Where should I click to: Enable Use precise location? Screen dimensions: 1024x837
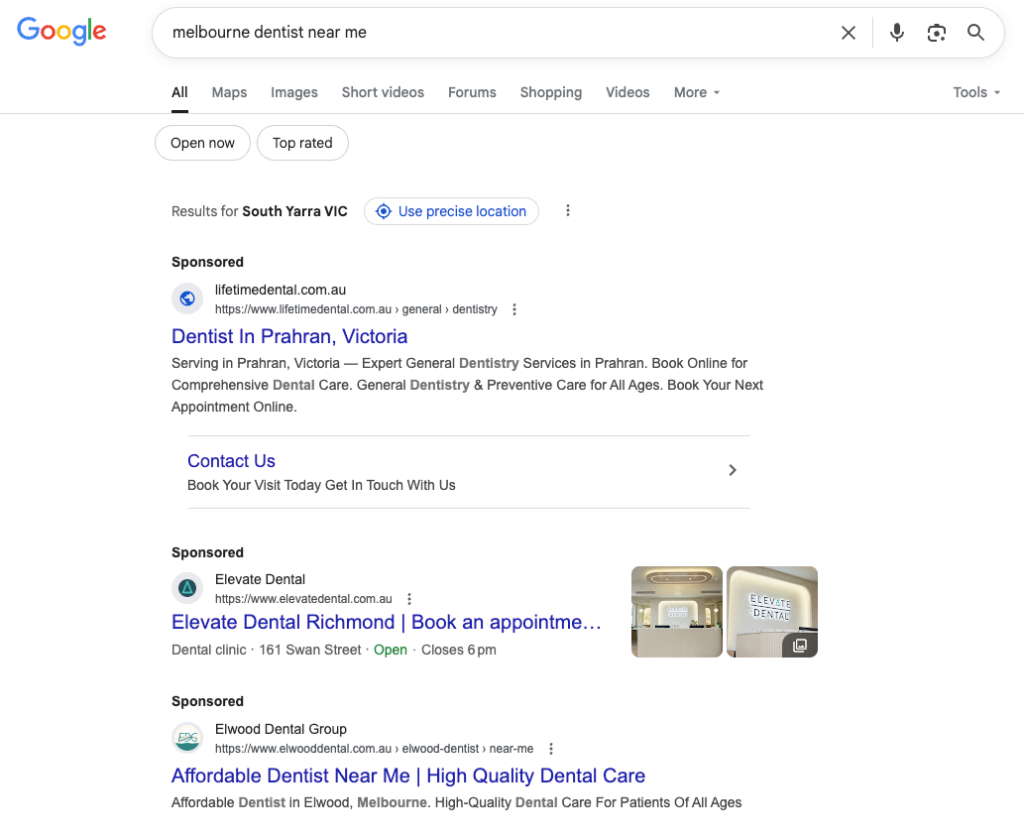pos(451,211)
